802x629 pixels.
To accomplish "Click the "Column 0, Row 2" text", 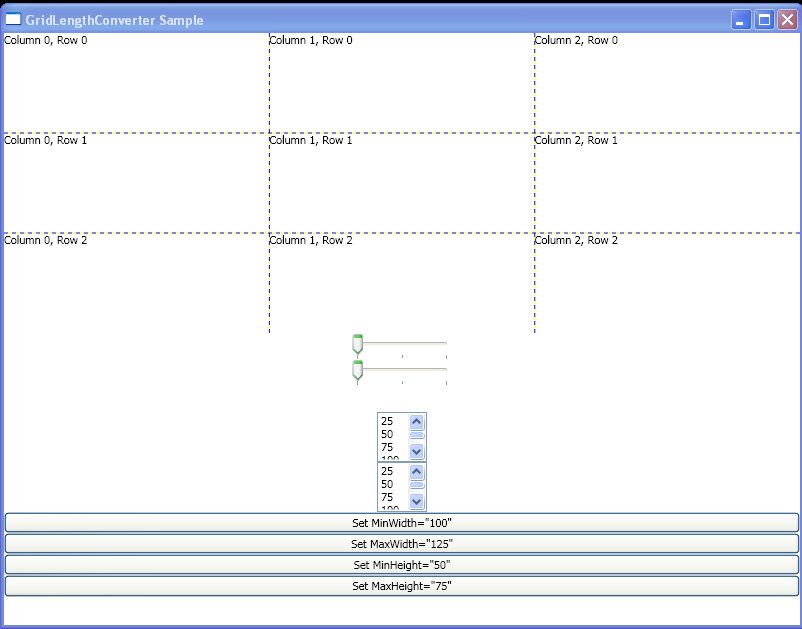I will click(46, 240).
